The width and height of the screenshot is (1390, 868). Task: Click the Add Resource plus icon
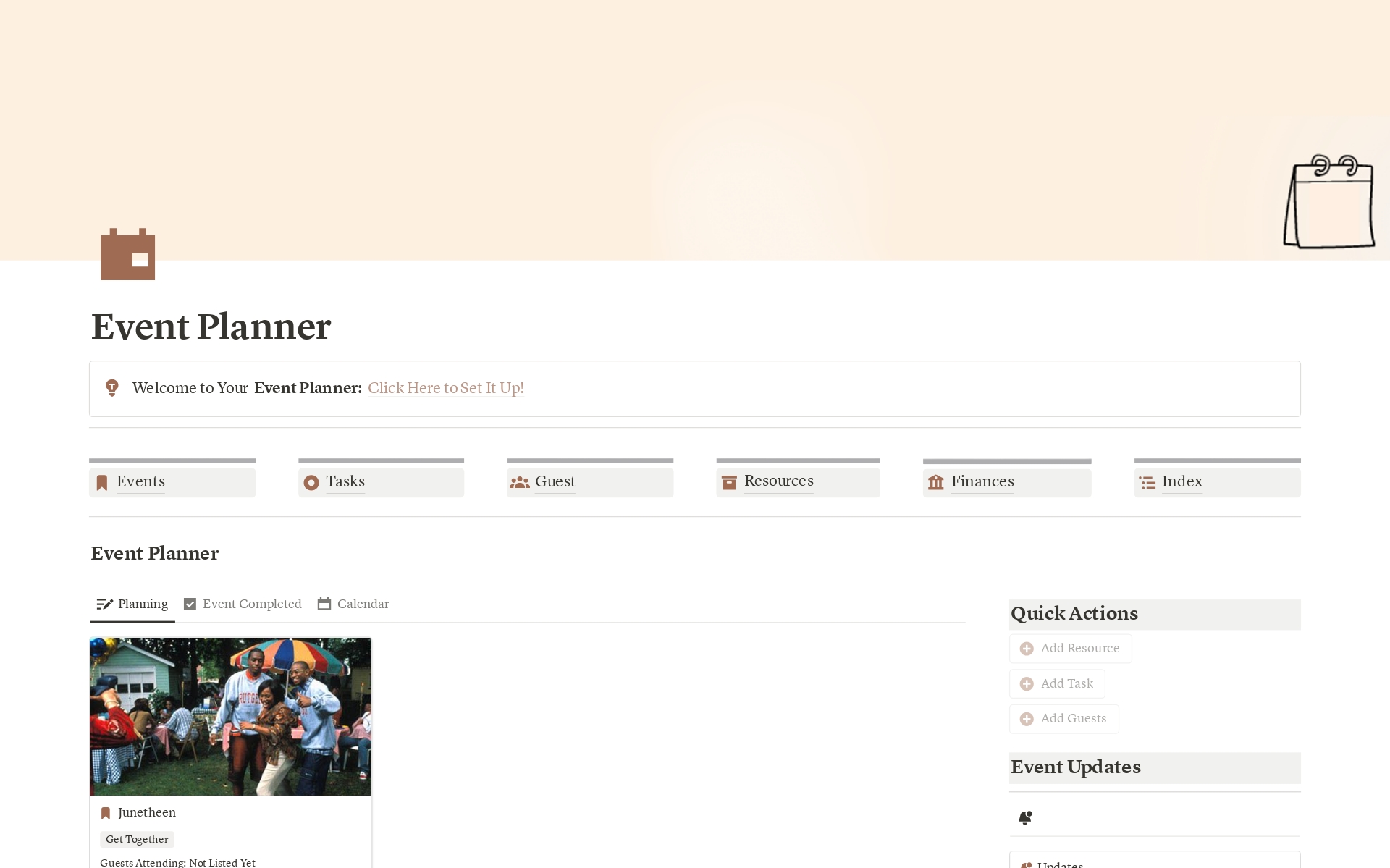[x=1027, y=648]
